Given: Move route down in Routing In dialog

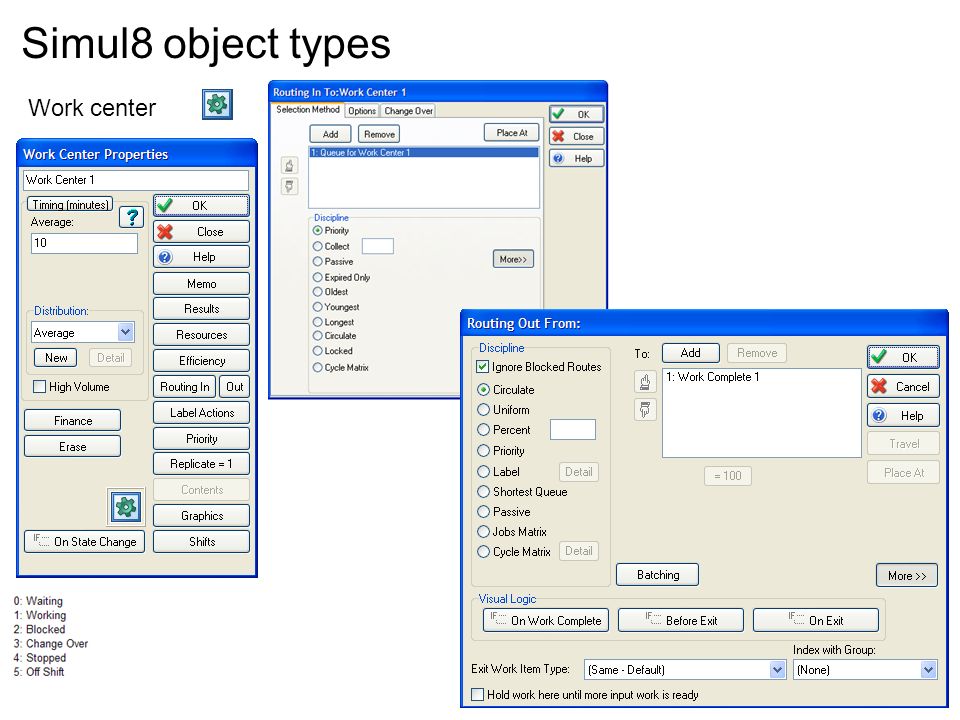Looking at the screenshot, I should tap(290, 186).
